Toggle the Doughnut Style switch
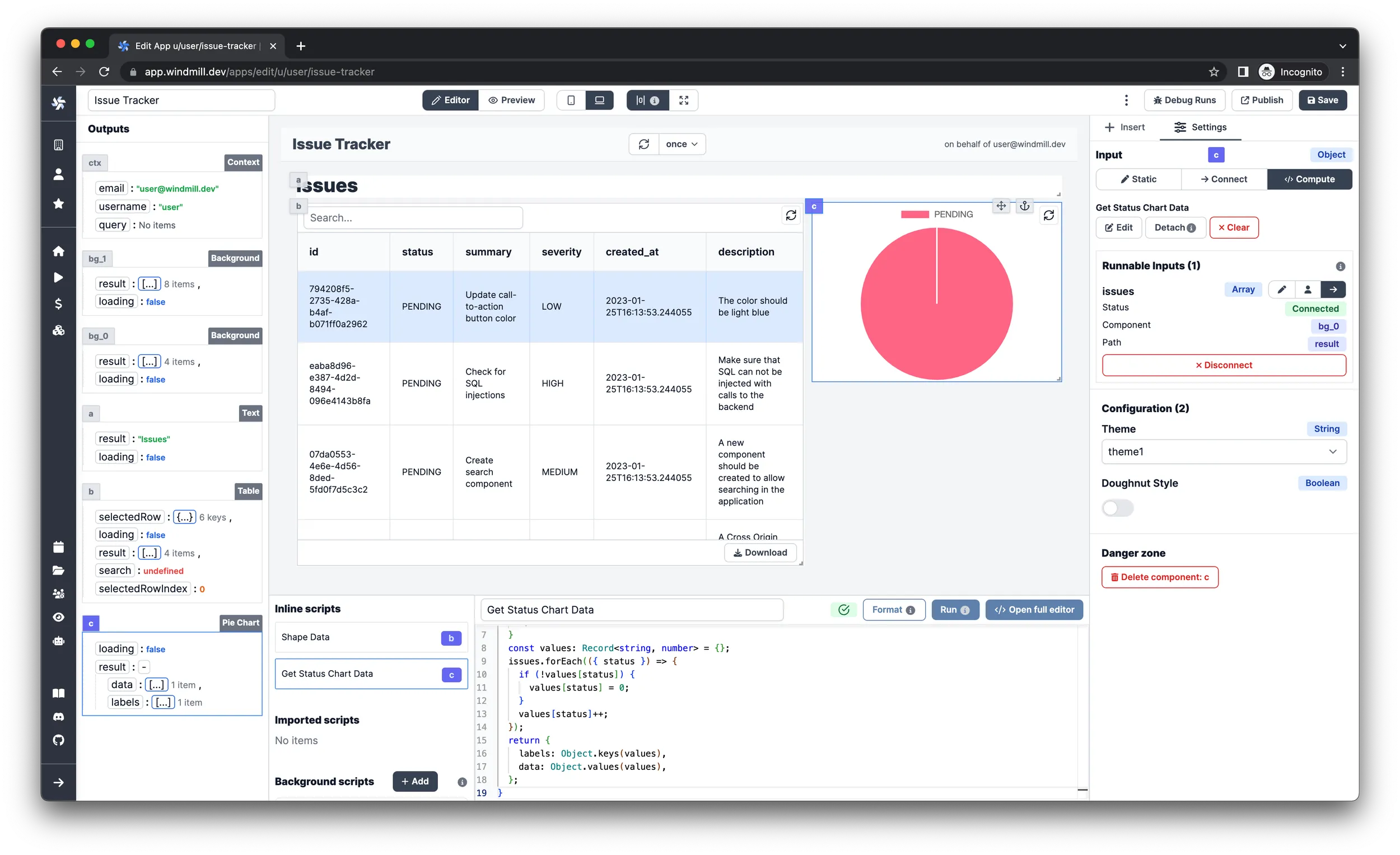This screenshot has height=855, width=1400. point(1117,508)
